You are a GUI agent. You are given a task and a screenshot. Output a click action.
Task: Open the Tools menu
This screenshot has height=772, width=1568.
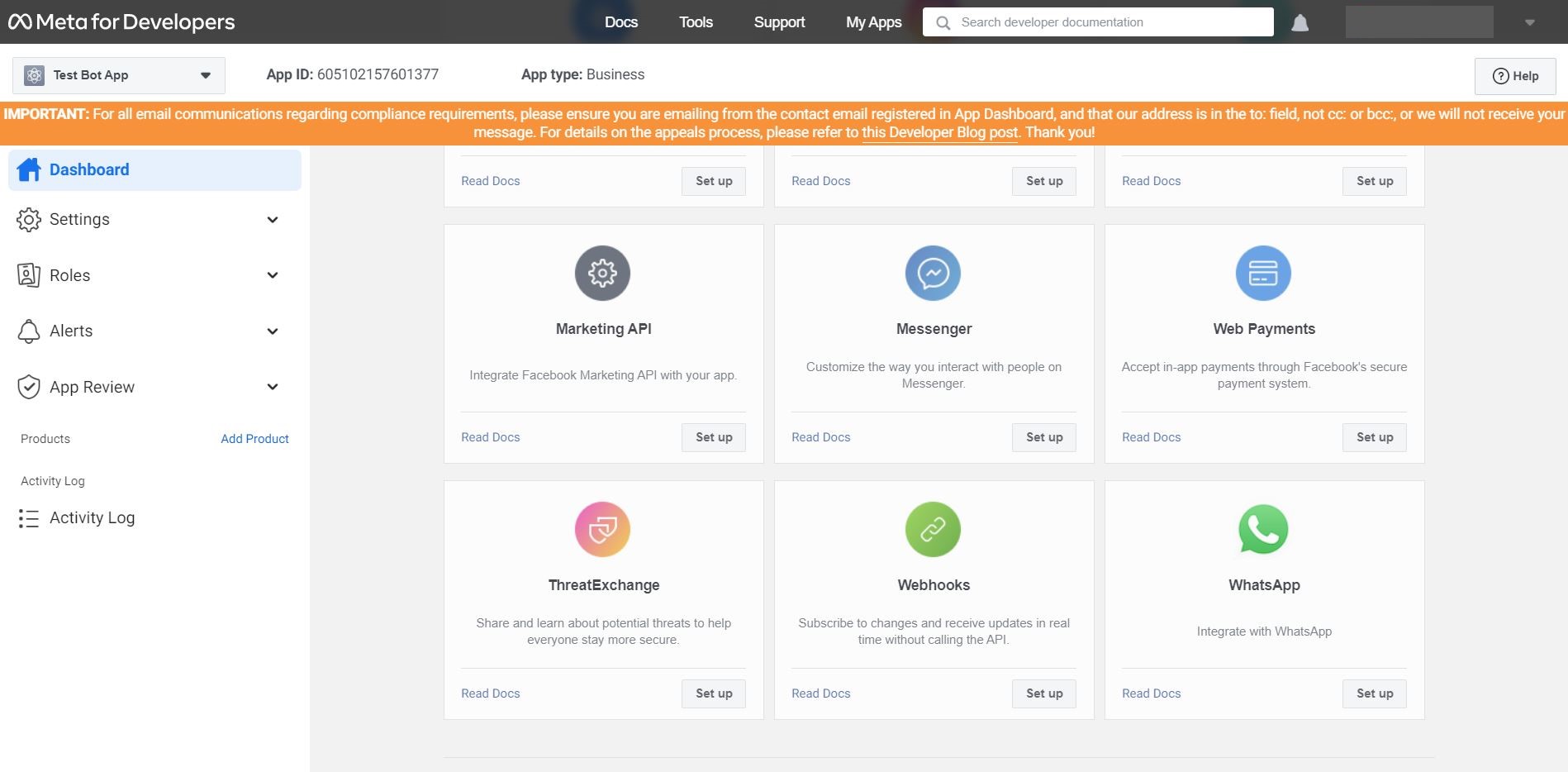click(x=696, y=22)
